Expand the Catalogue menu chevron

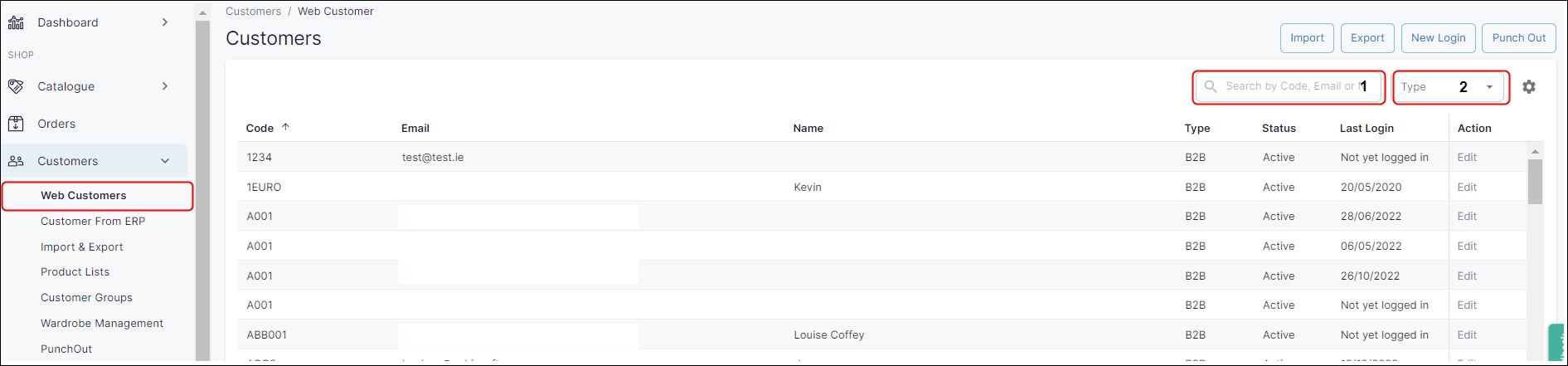165,86
